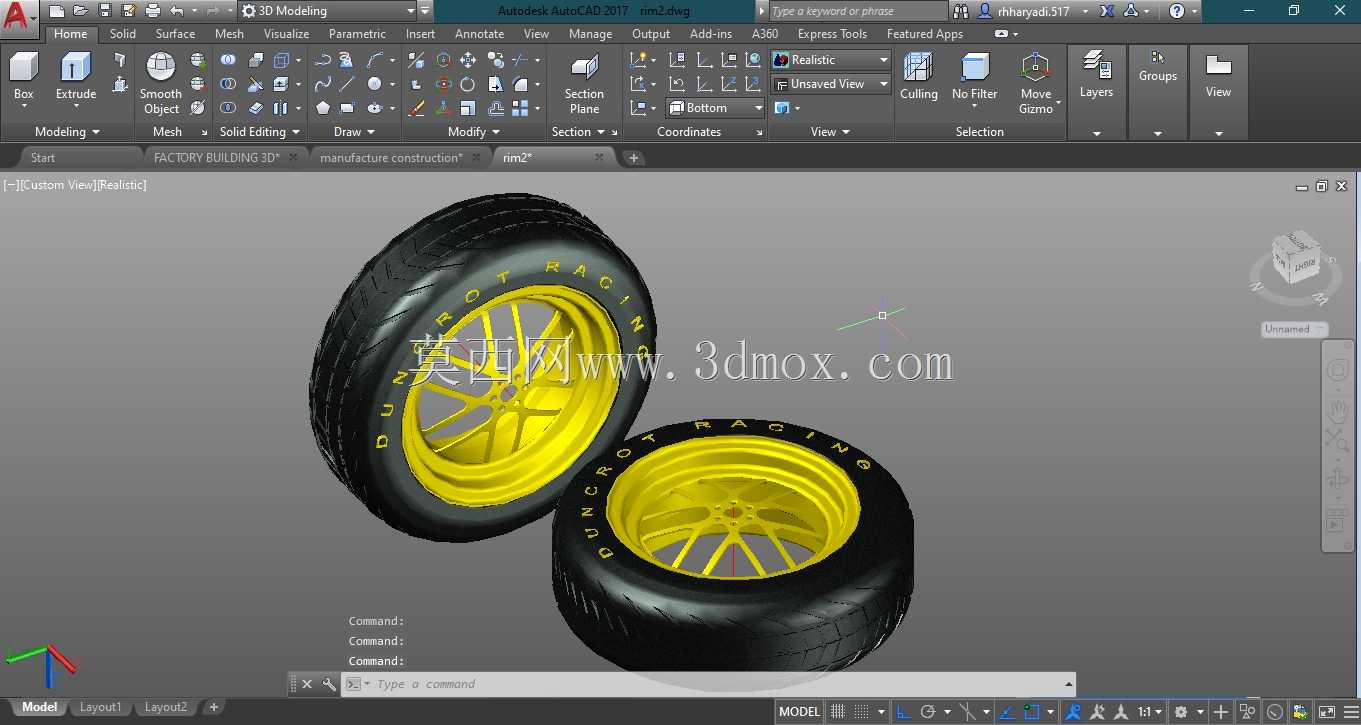Click the [Realistic] visual style label
This screenshot has width=1361, height=725.
(x=121, y=185)
